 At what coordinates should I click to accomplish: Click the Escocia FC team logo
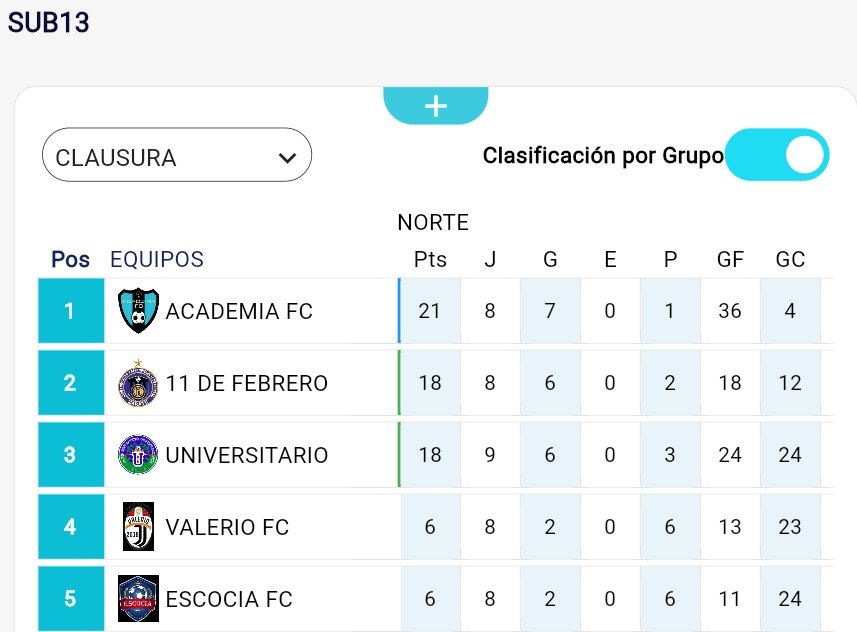(x=138, y=599)
